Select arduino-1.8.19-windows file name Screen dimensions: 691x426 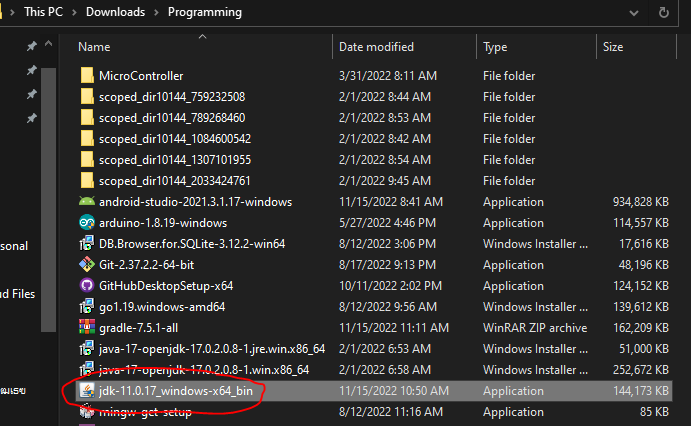[163, 223]
